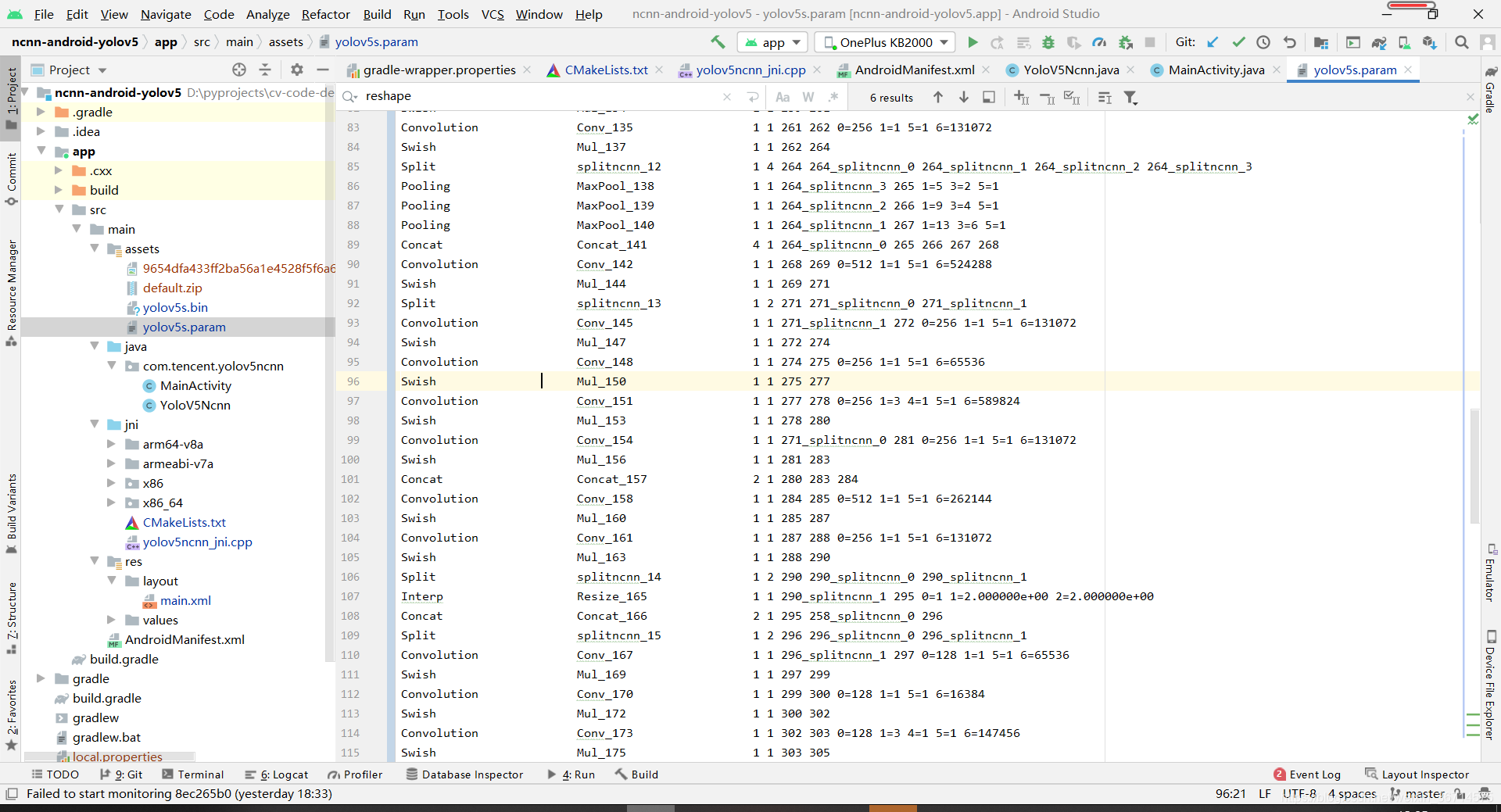Open search results in Find window
Image resolution: width=1501 pixels, height=812 pixels.
pyautogui.click(x=989, y=97)
